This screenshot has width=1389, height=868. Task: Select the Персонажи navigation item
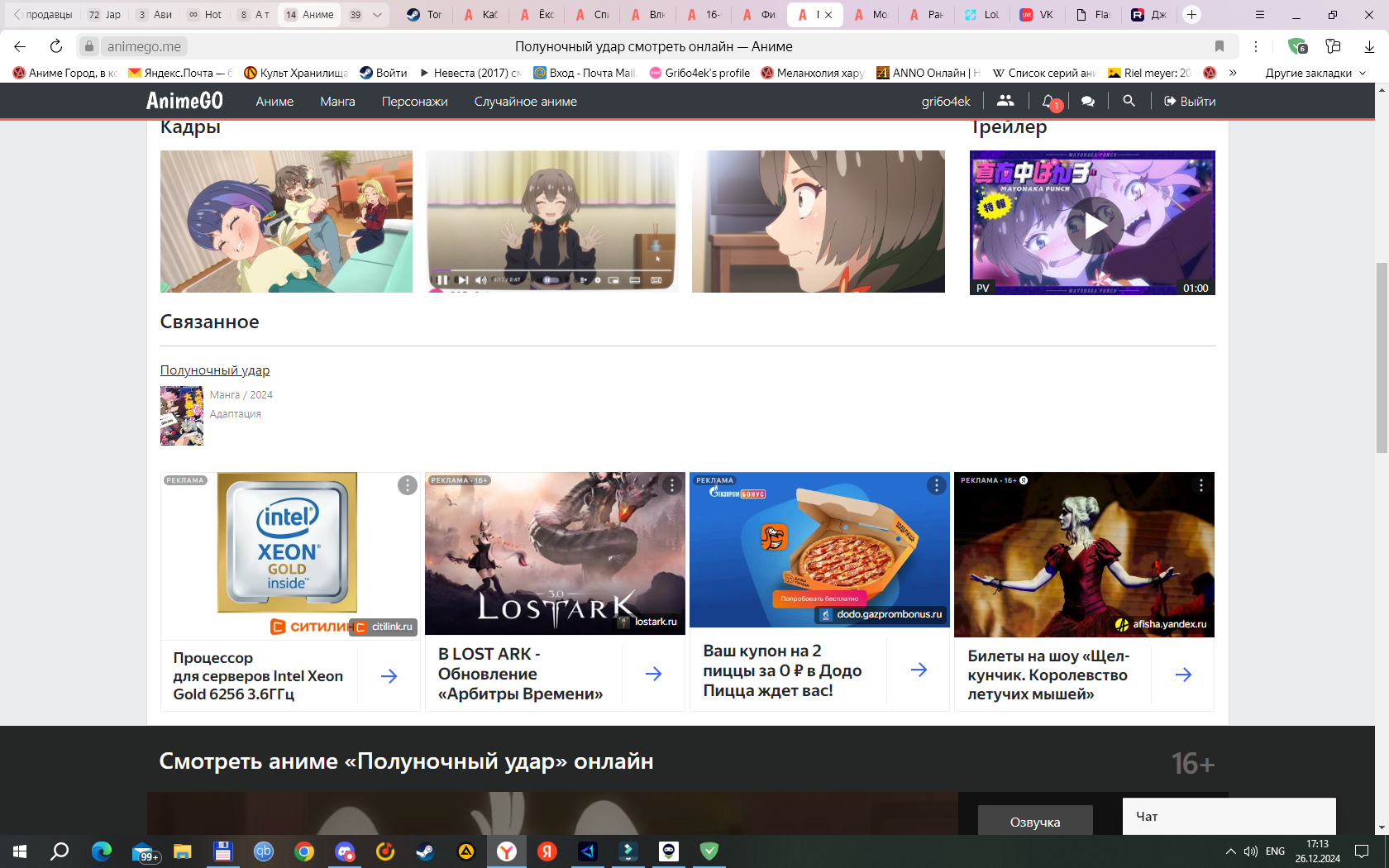[x=414, y=101]
